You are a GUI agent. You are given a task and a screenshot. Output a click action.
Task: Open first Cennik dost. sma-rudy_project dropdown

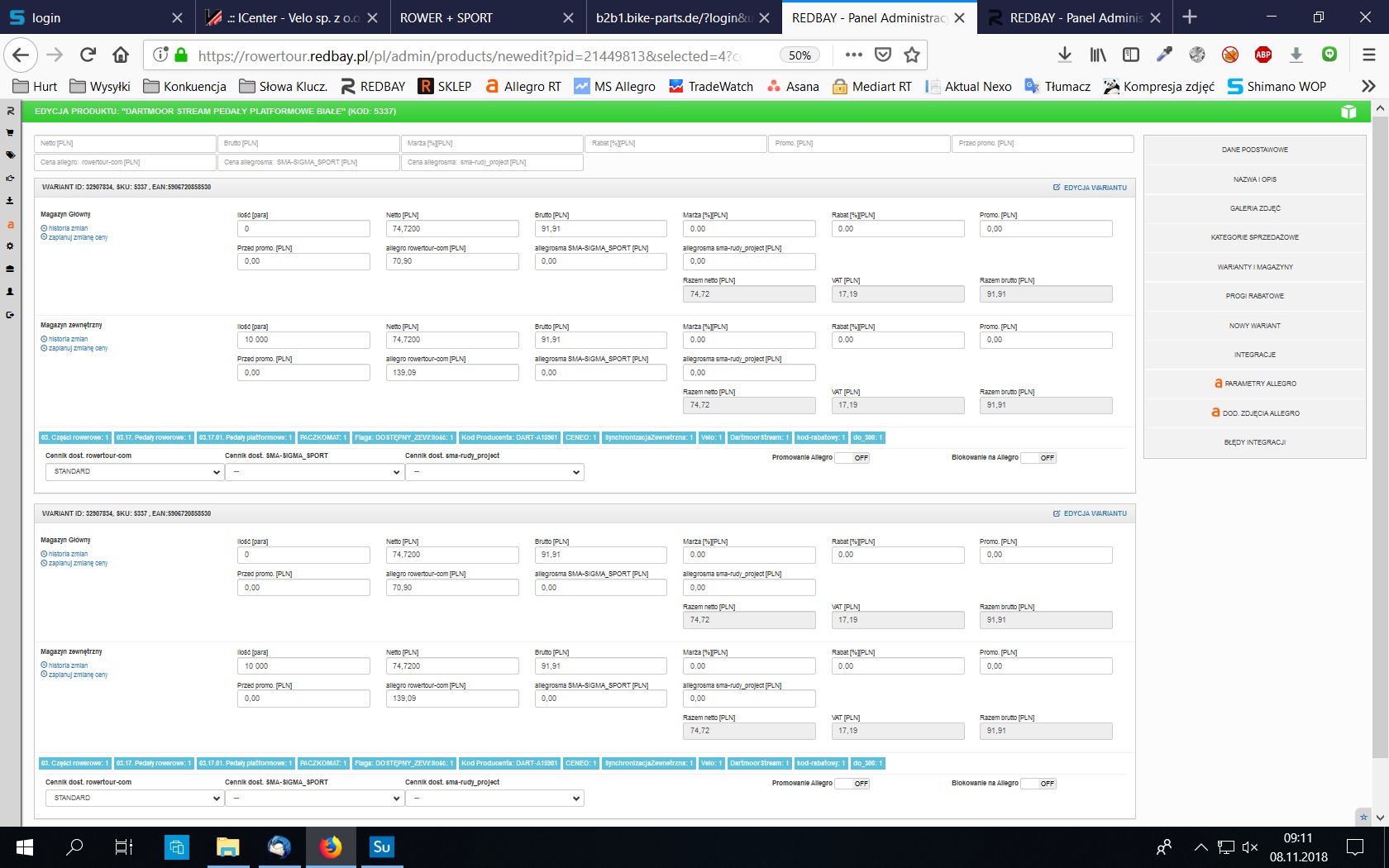(494, 472)
